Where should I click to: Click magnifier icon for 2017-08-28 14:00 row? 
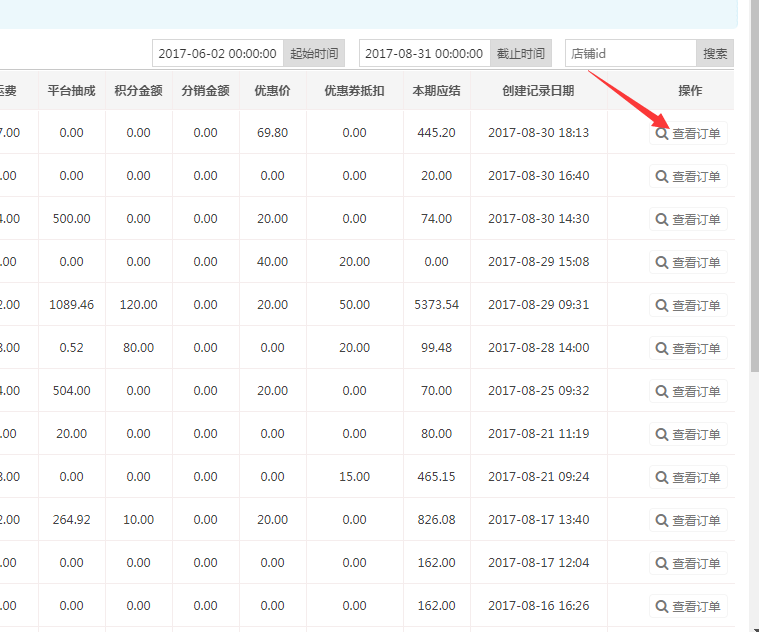pos(661,348)
